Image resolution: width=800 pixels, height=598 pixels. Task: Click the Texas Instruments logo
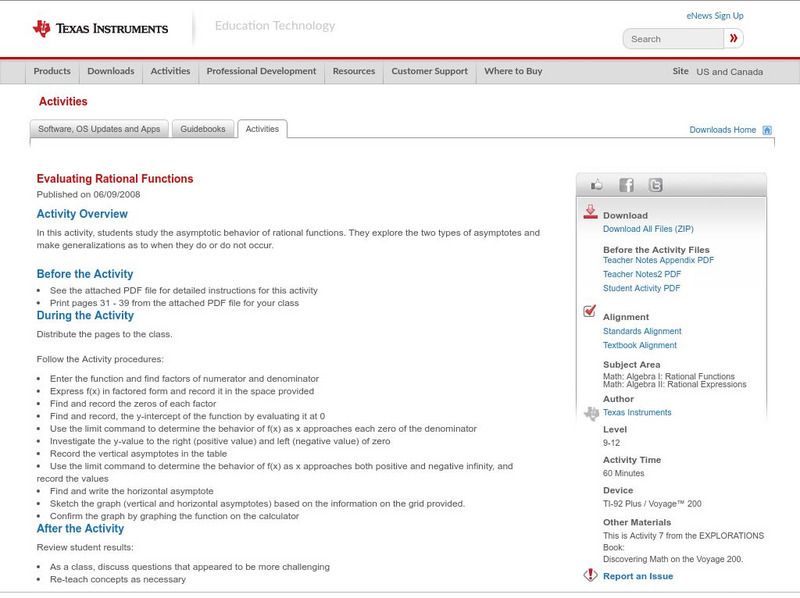(x=100, y=29)
